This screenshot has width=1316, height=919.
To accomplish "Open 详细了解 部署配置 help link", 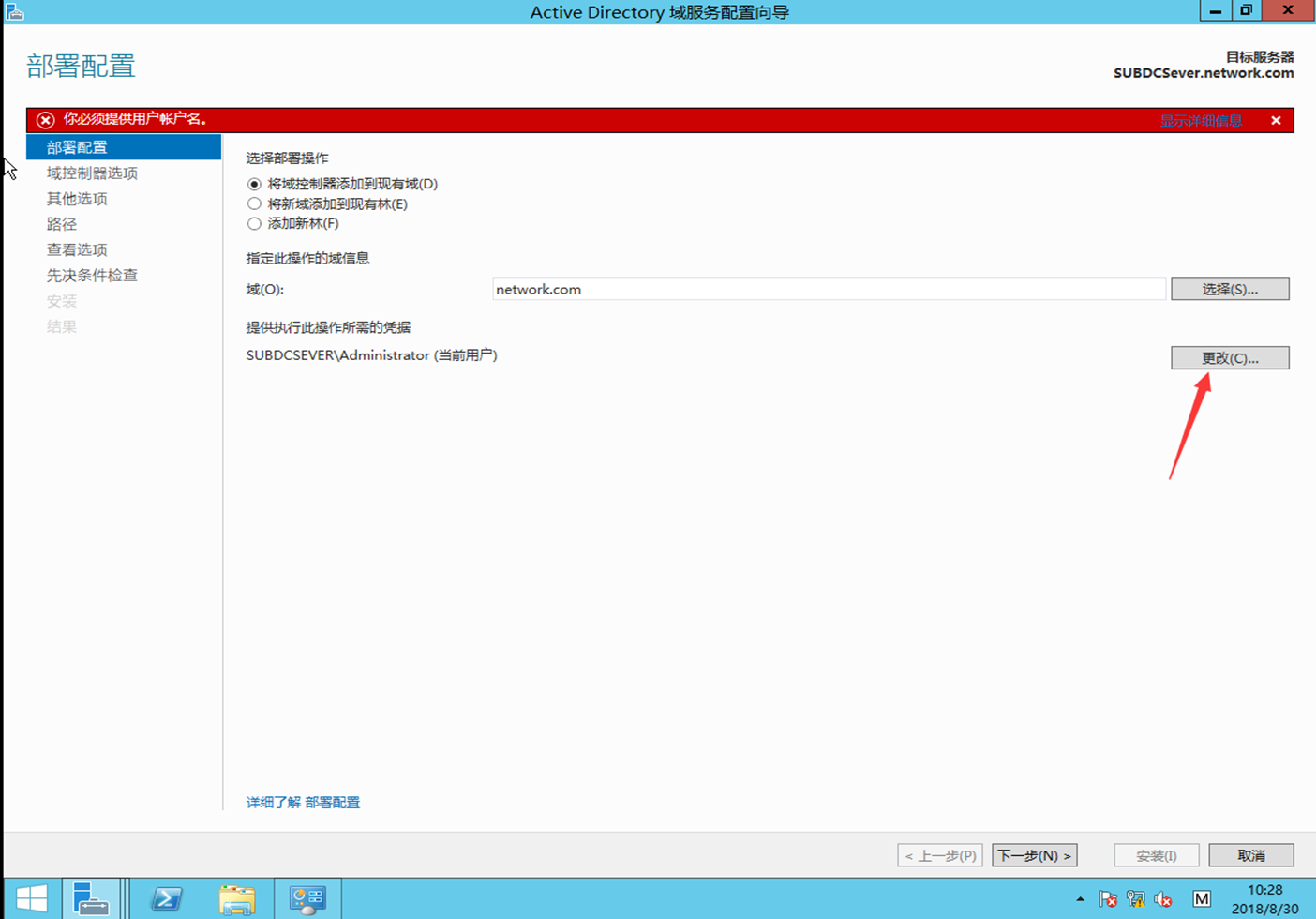I will point(303,802).
